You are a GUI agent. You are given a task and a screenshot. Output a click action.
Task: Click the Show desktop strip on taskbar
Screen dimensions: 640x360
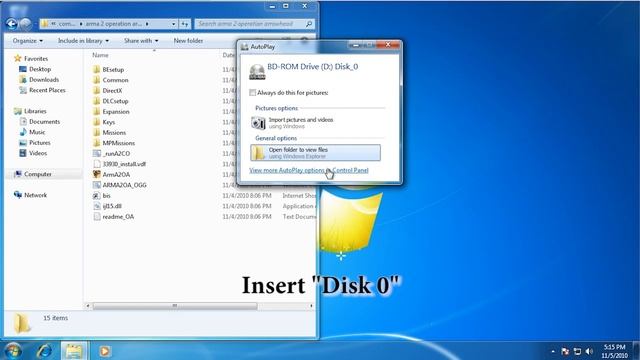[636, 351]
